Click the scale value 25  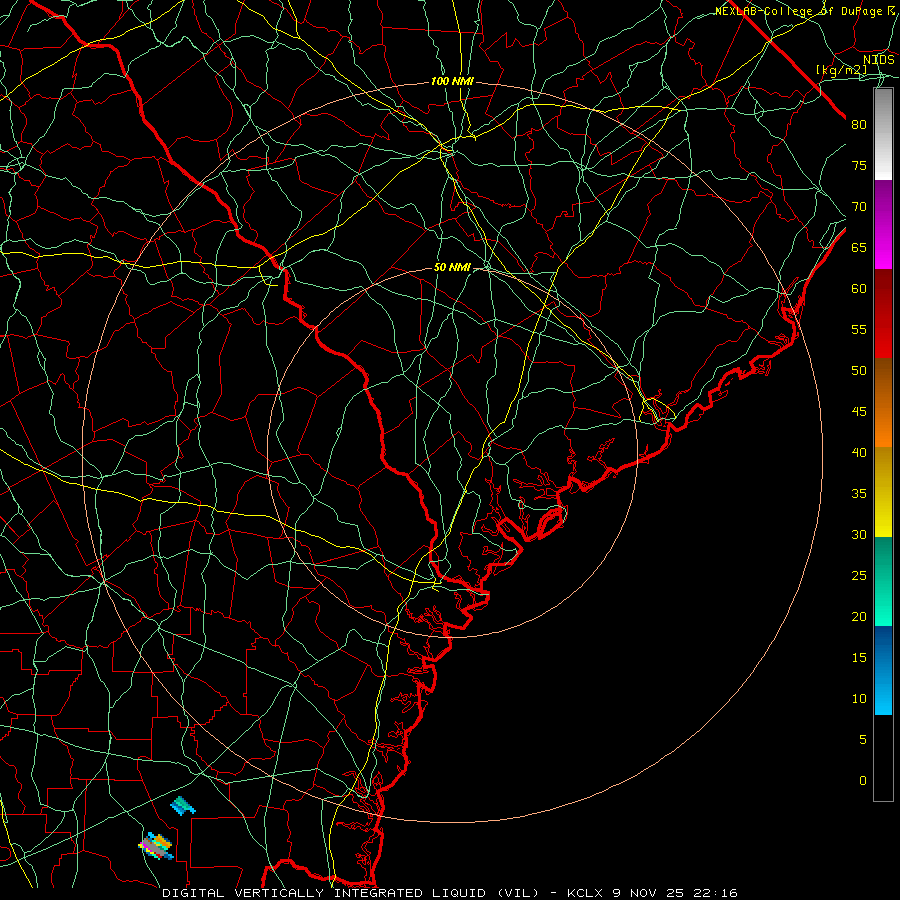859,575
